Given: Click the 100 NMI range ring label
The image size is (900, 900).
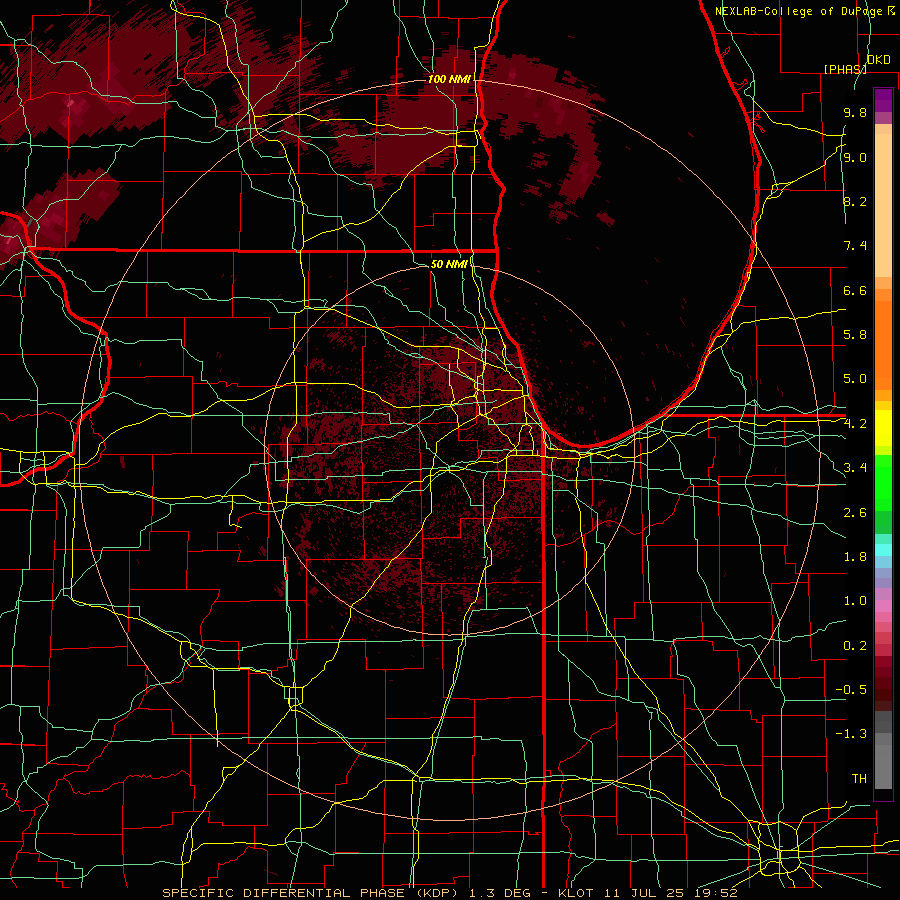Looking at the screenshot, I should (449, 79).
